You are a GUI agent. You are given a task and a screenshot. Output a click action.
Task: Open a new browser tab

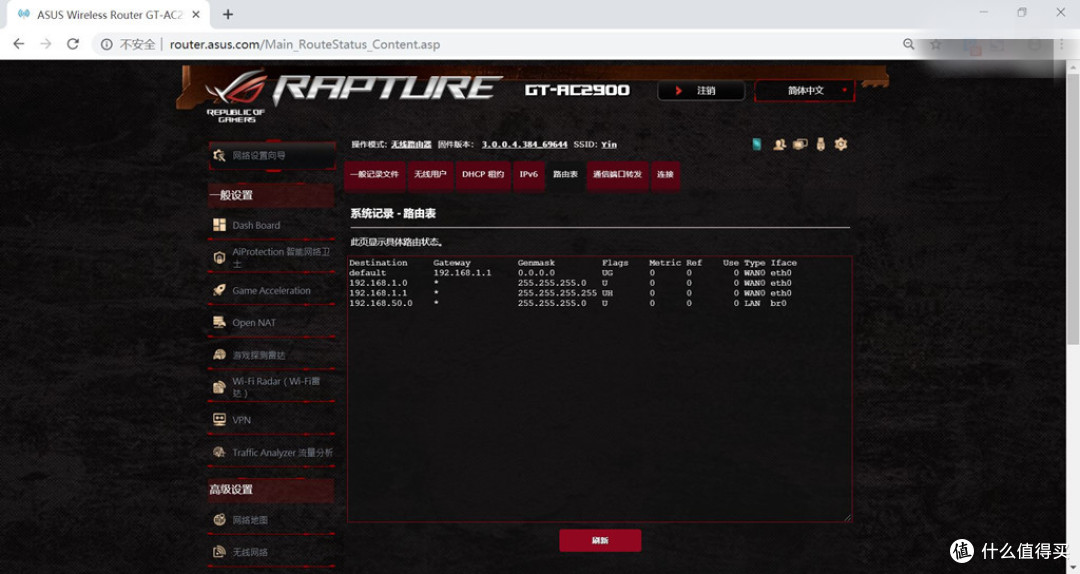(x=228, y=14)
